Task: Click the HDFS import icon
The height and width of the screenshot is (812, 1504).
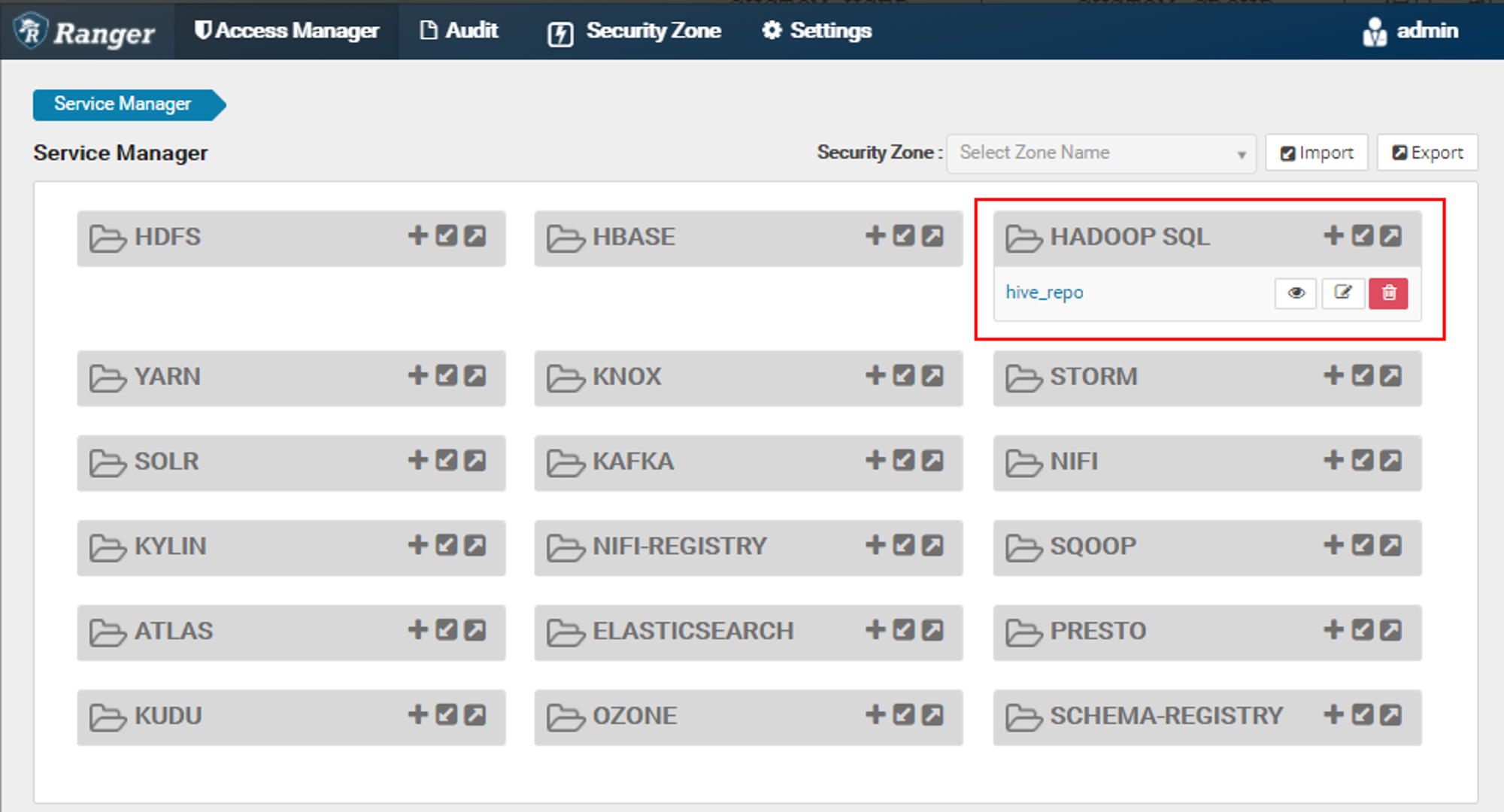Action: click(x=447, y=236)
